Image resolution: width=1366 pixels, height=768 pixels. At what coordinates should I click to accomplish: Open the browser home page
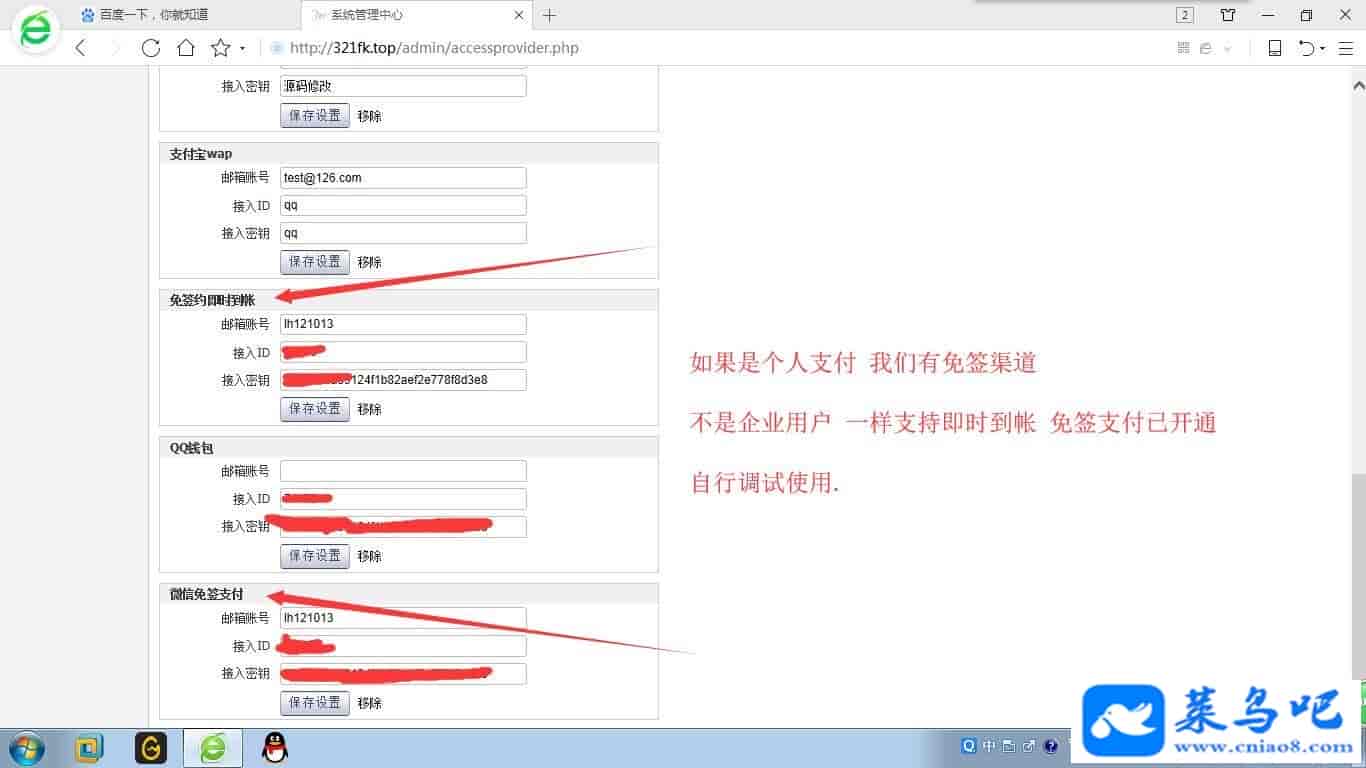point(185,48)
